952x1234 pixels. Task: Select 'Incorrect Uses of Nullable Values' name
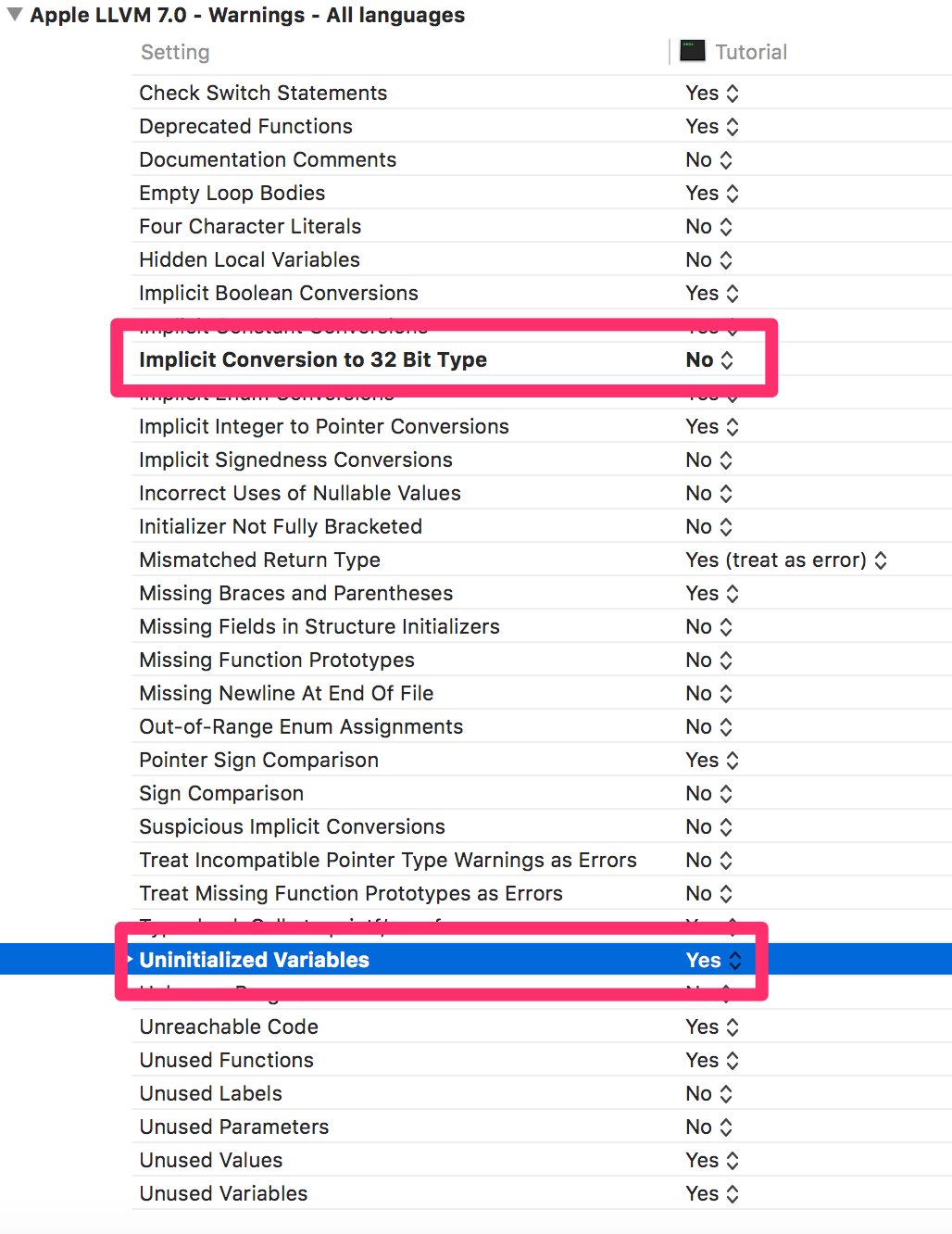pyautogui.click(x=300, y=493)
